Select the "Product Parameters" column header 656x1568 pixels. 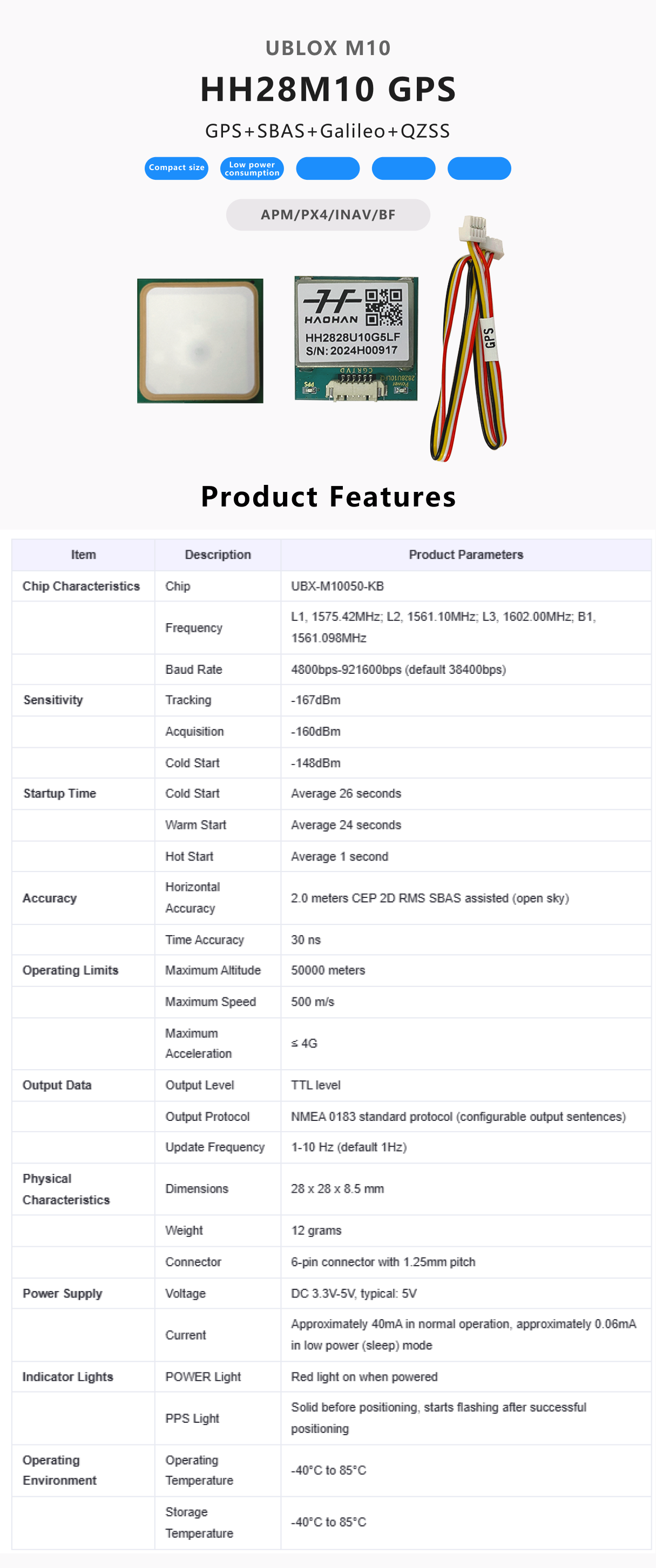click(x=465, y=555)
